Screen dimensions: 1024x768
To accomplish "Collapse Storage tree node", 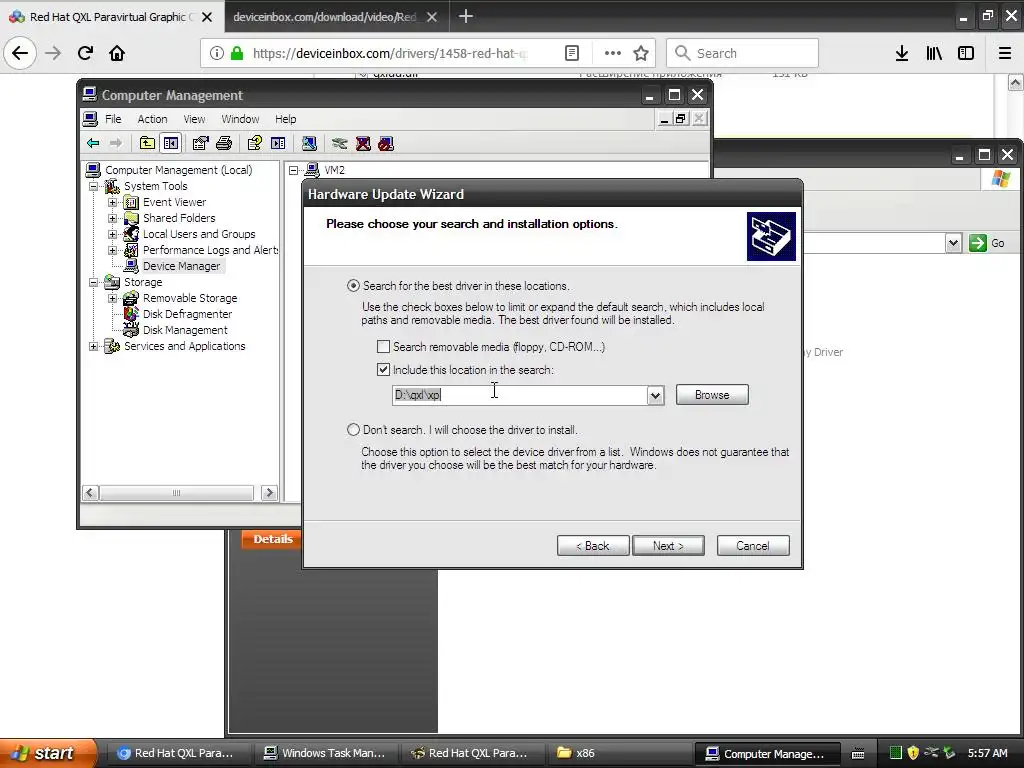I will tap(93, 282).
